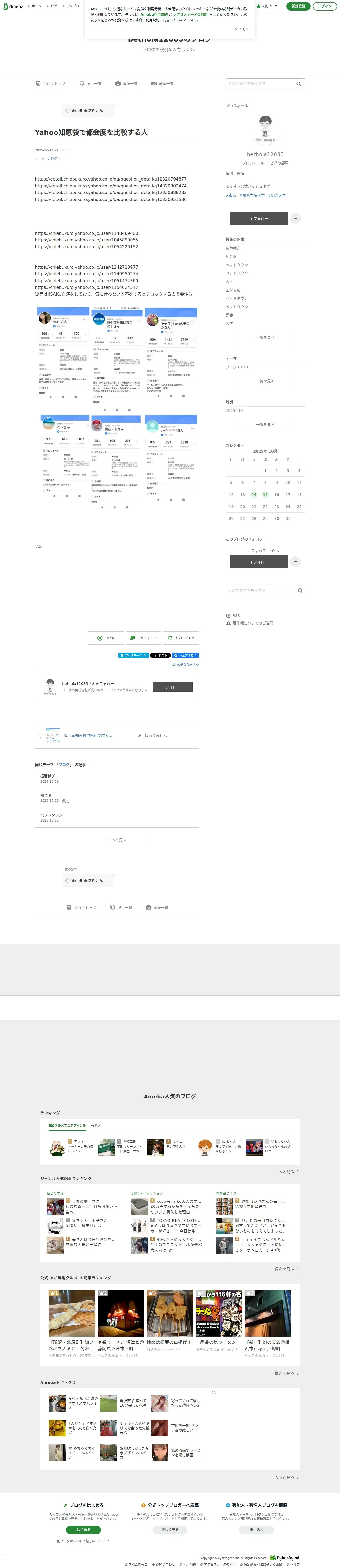Click the magnifier icon in top search box
340x1568 pixels.
pyautogui.click(x=299, y=83)
